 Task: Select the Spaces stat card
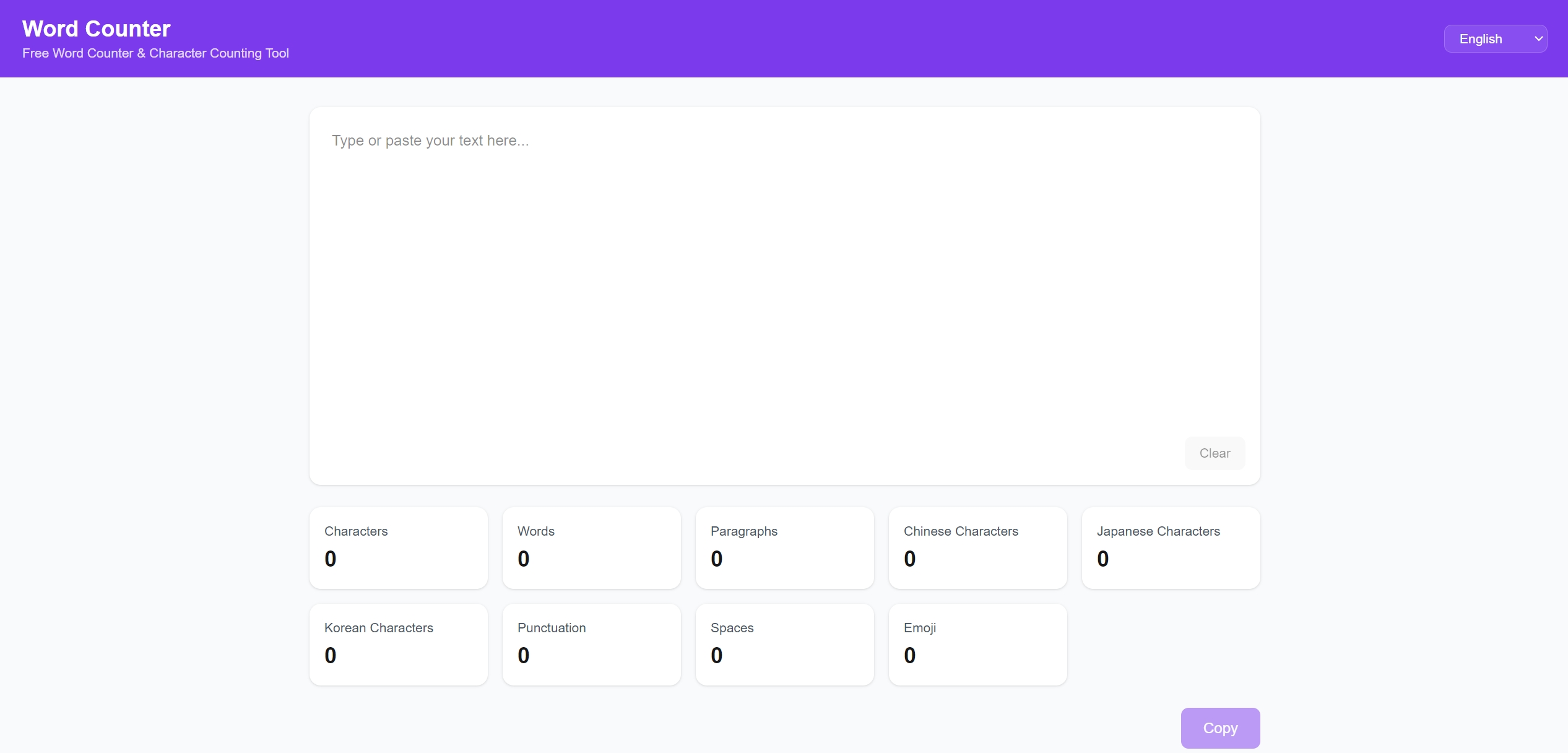[x=784, y=644]
